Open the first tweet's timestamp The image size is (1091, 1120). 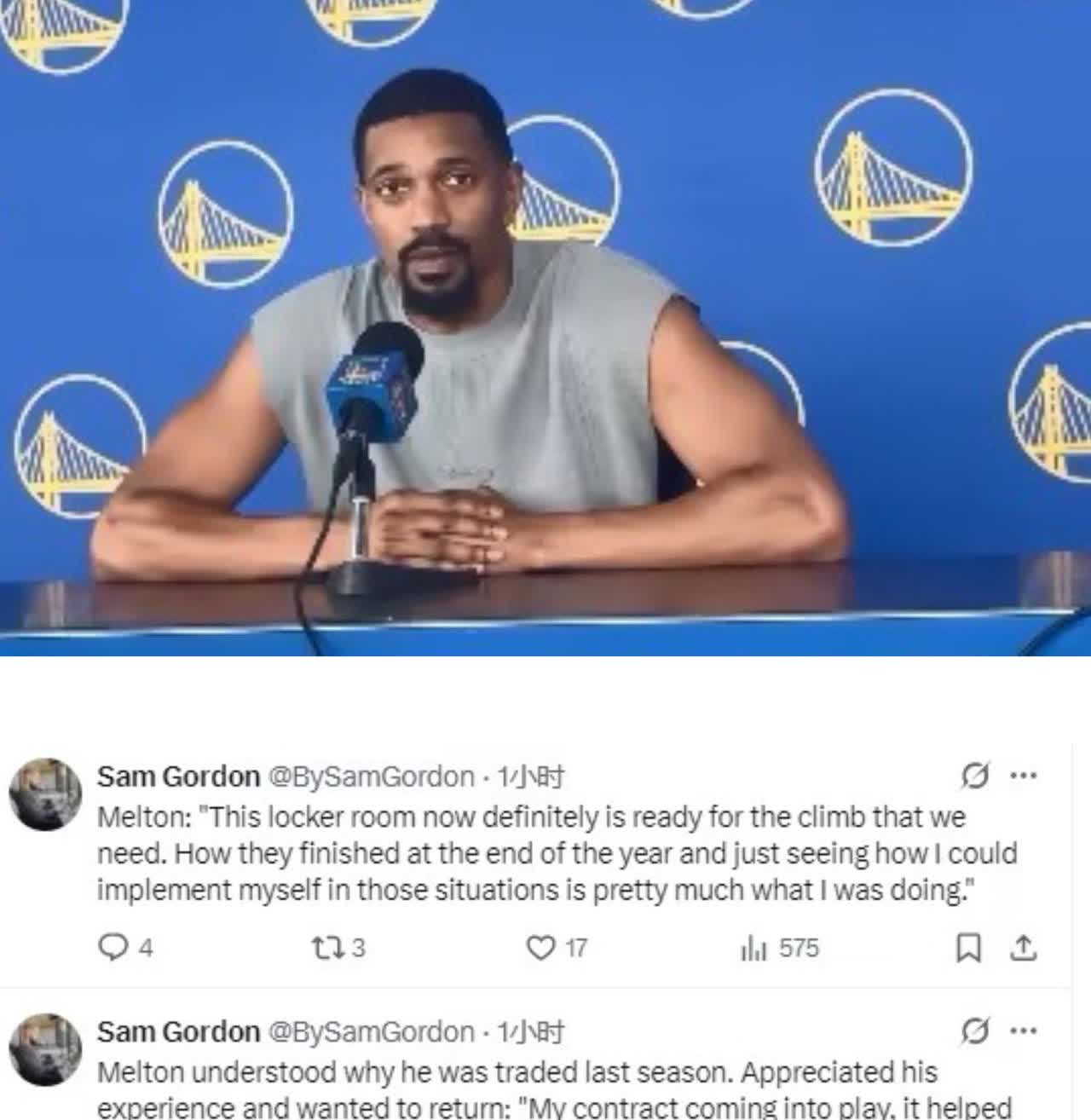pyautogui.click(x=530, y=776)
